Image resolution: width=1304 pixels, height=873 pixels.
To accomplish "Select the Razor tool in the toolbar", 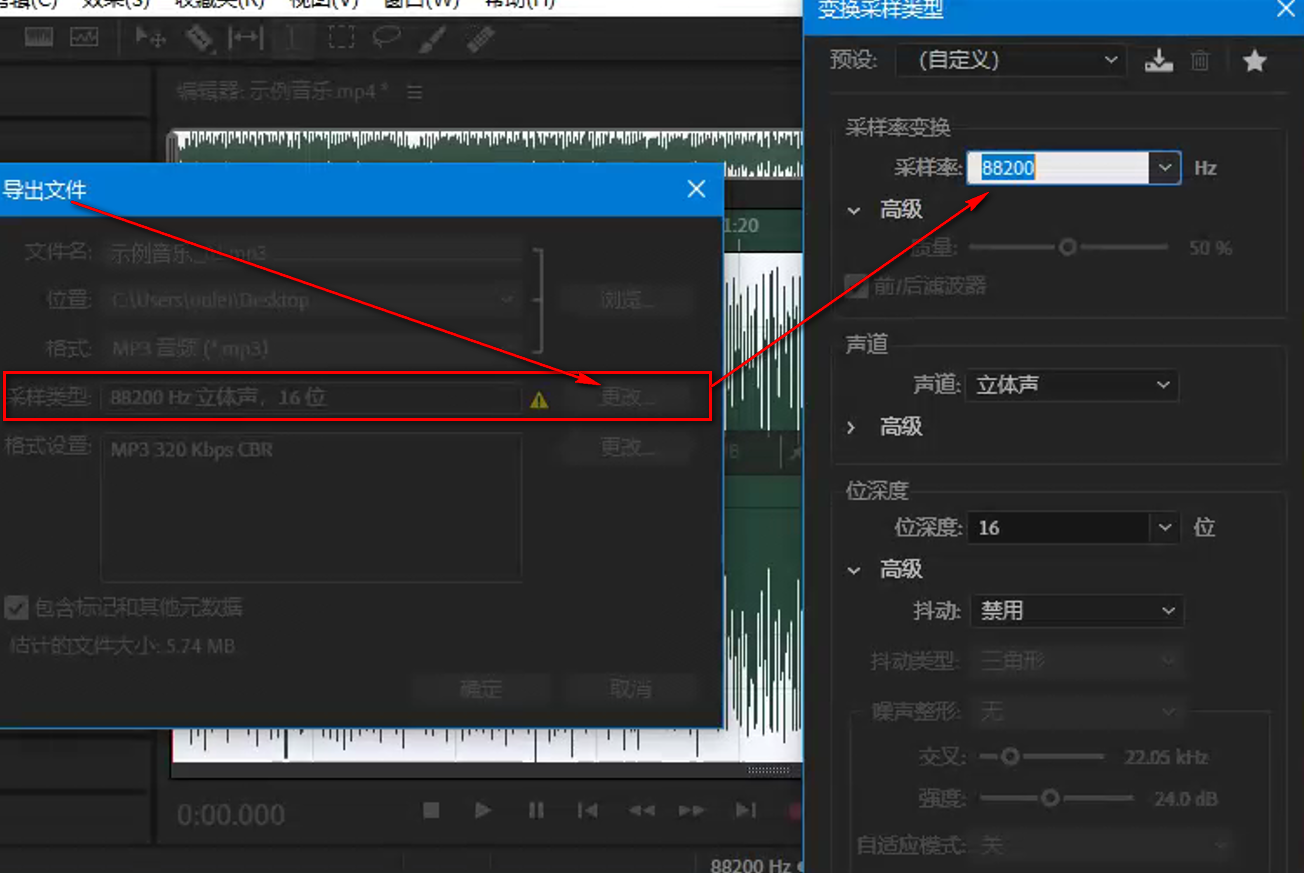I will (x=199, y=38).
